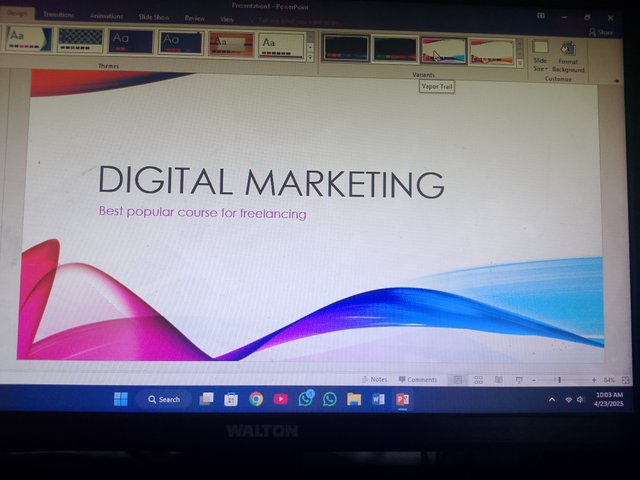Click the subtitle 'Best popular course for freelancing'
Viewport: 640px width, 480px height.
[202, 213]
